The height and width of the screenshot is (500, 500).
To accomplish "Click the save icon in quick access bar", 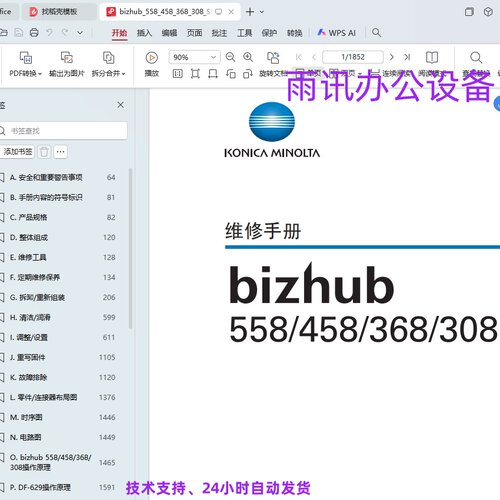I will (x=19, y=33).
